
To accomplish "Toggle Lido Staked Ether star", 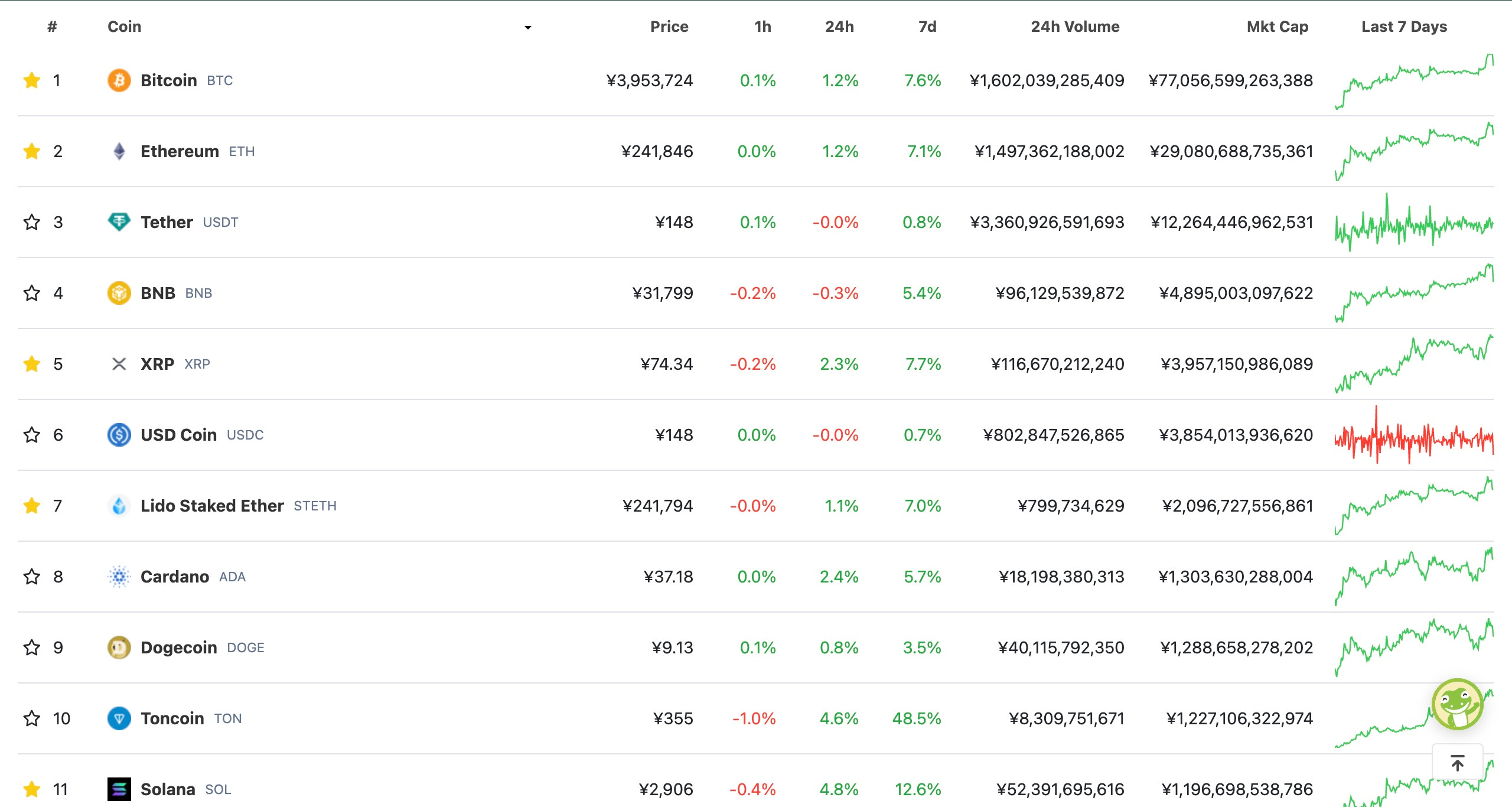I will [32, 506].
